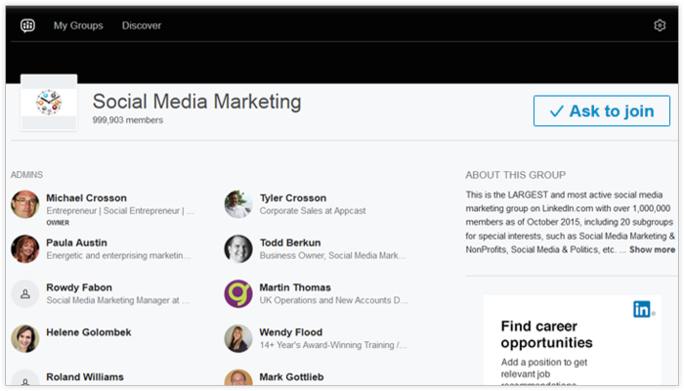Open Michael Crosson's profile photo

coord(25,204)
